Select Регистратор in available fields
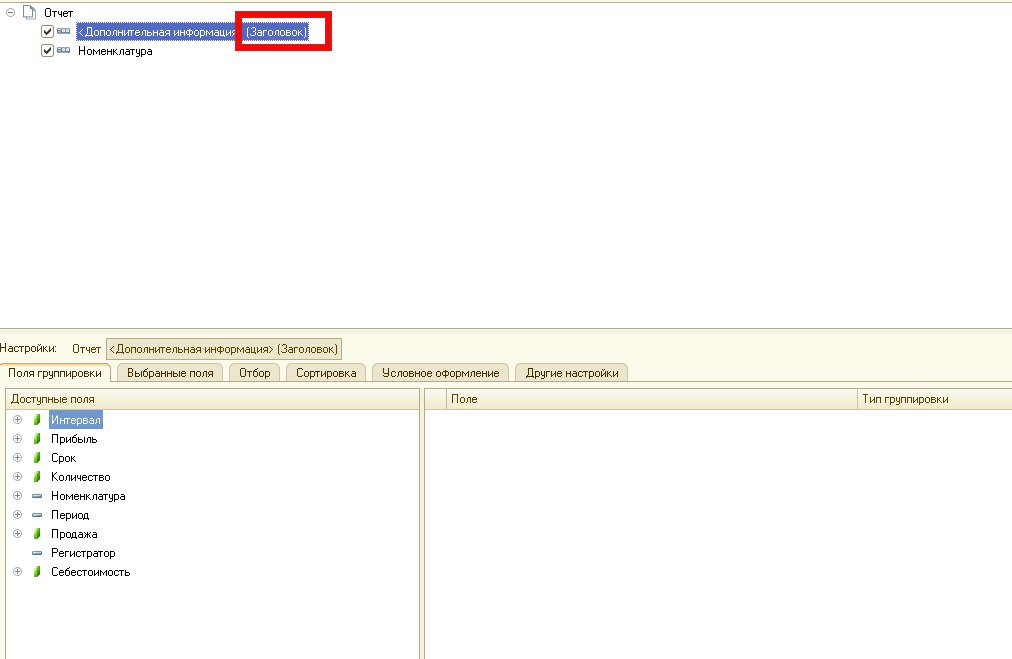The height and width of the screenshot is (659, 1012). pyautogui.click(x=83, y=553)
